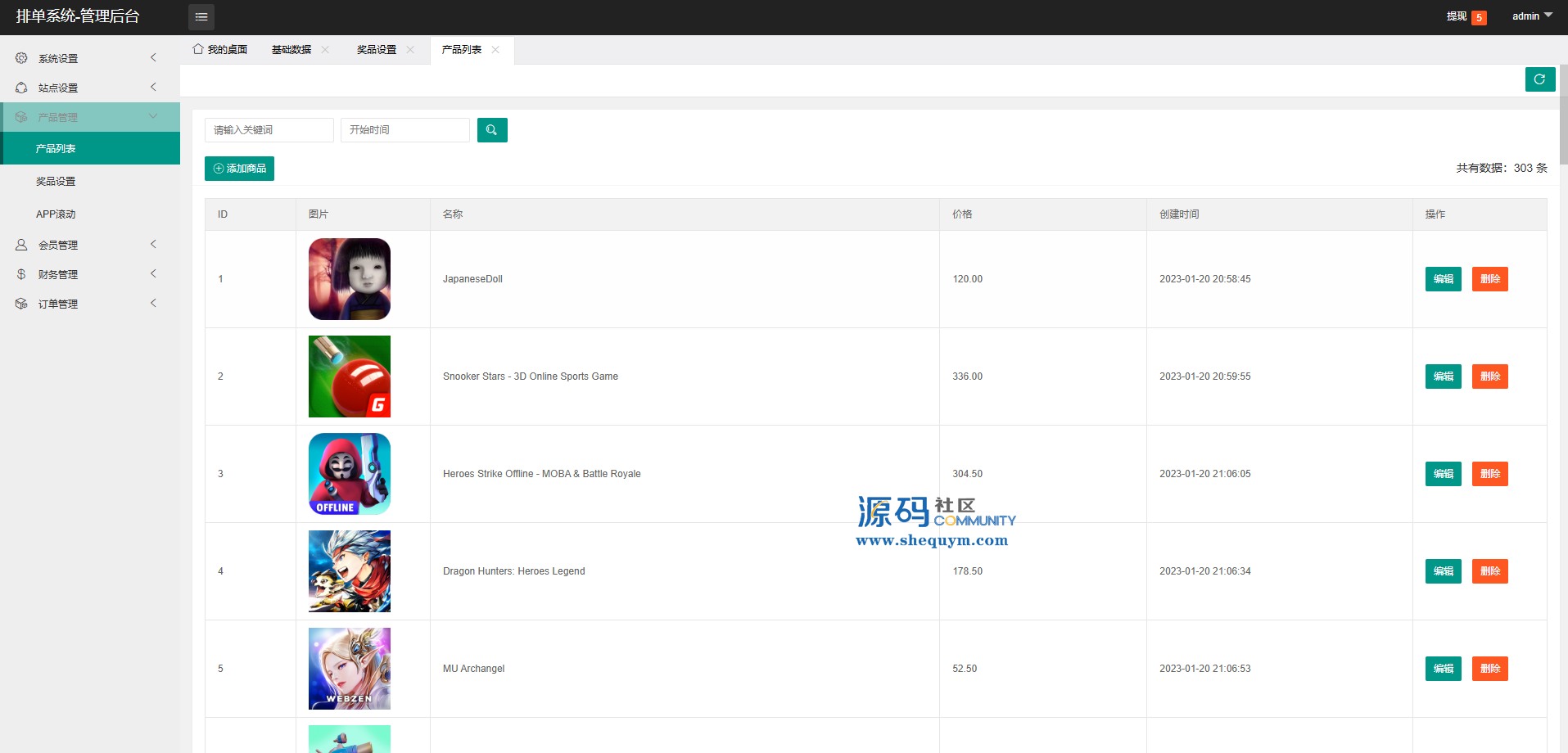
Task: Edit the Heroes Strike Offline product
Action: coord(1444,474)
